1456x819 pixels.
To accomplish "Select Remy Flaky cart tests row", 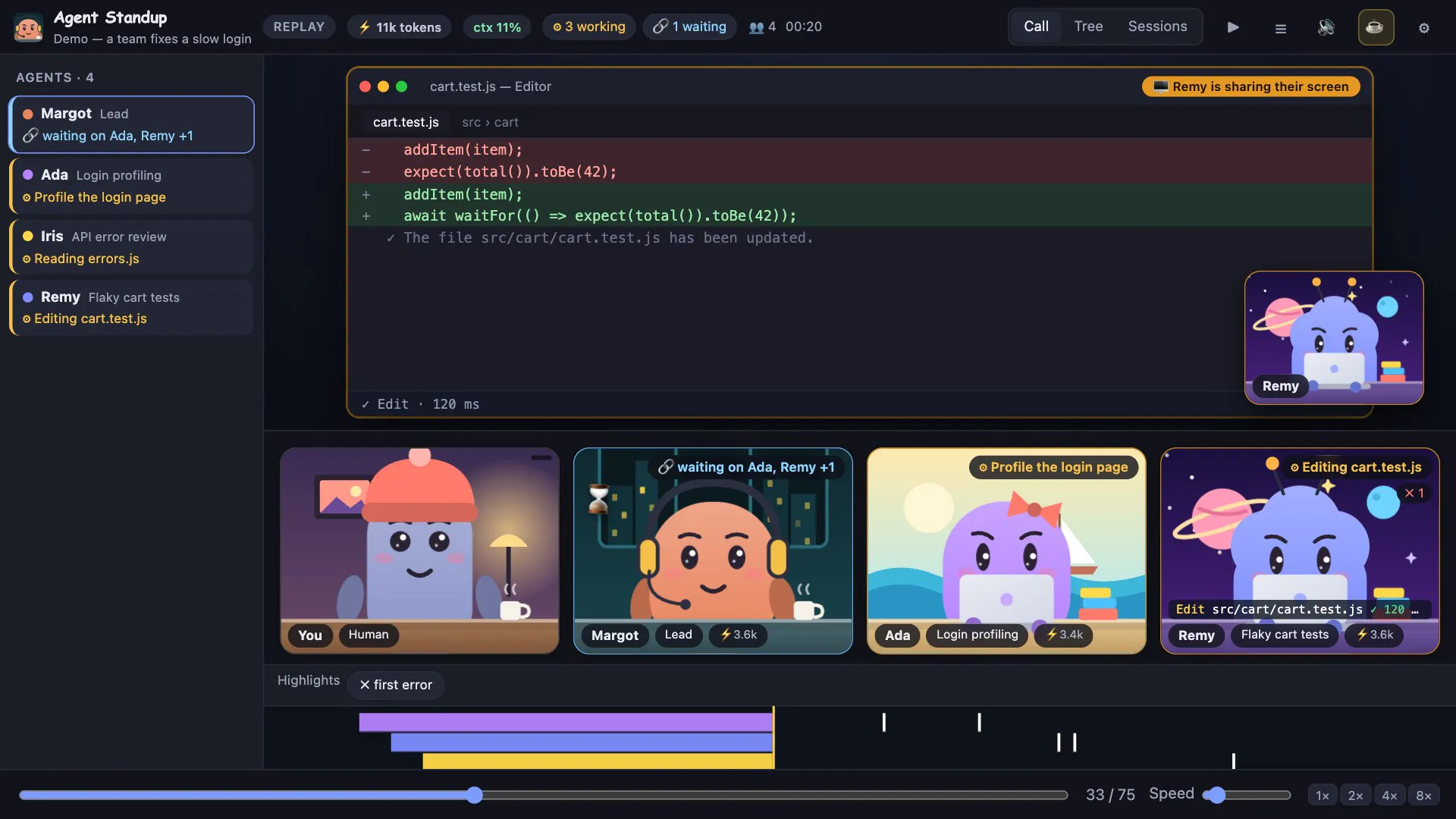I will [132, 308].
